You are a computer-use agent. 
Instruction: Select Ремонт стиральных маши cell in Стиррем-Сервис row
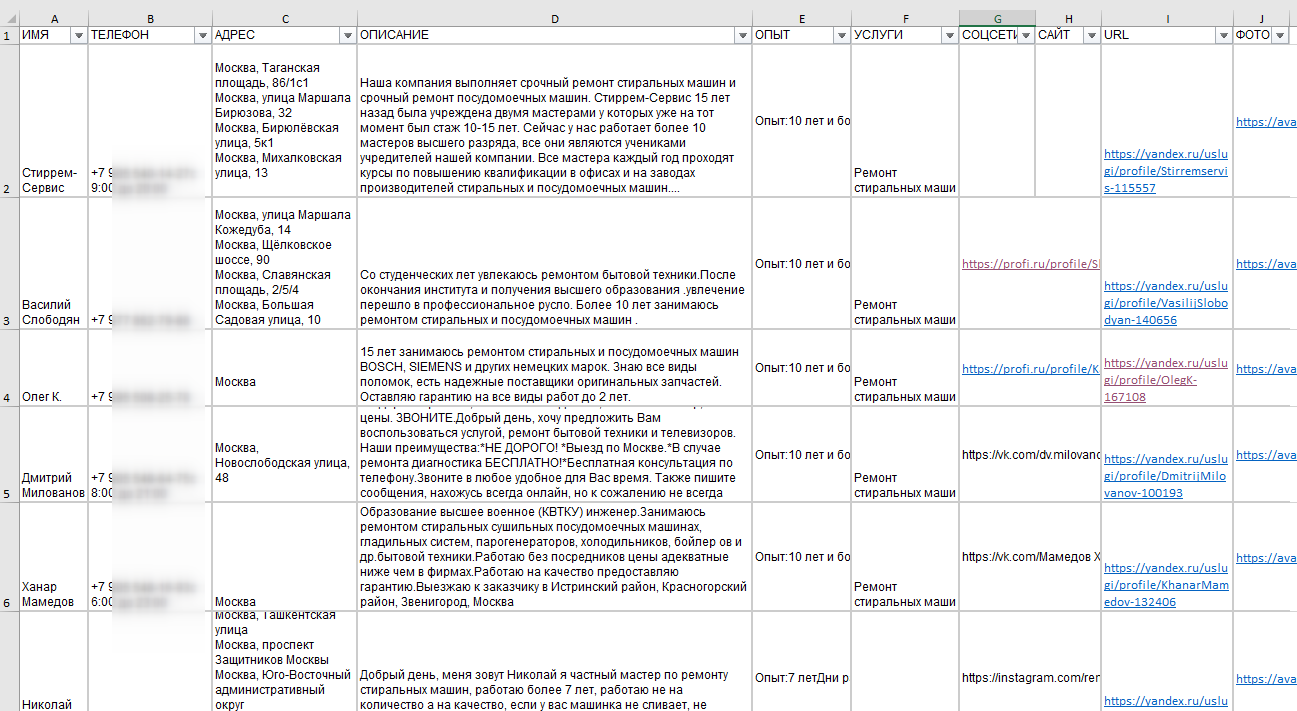click(x=905, y=121)
